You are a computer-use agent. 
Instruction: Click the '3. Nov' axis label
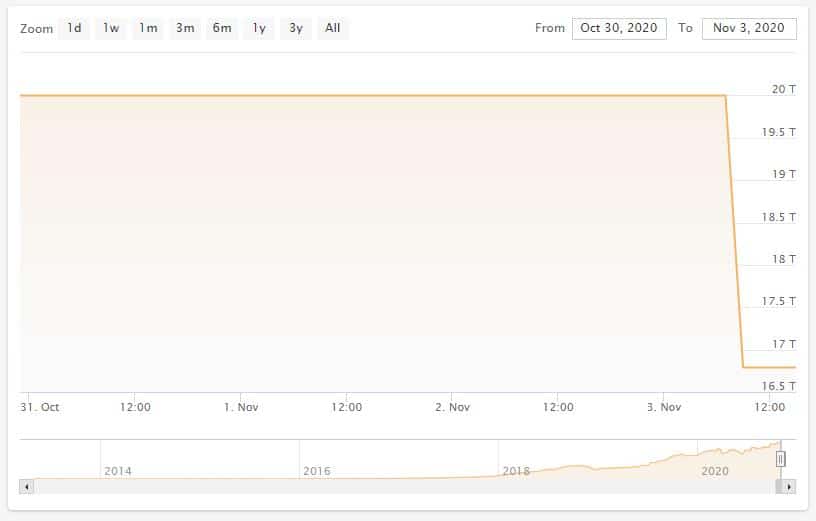click(x=664, y=407)
